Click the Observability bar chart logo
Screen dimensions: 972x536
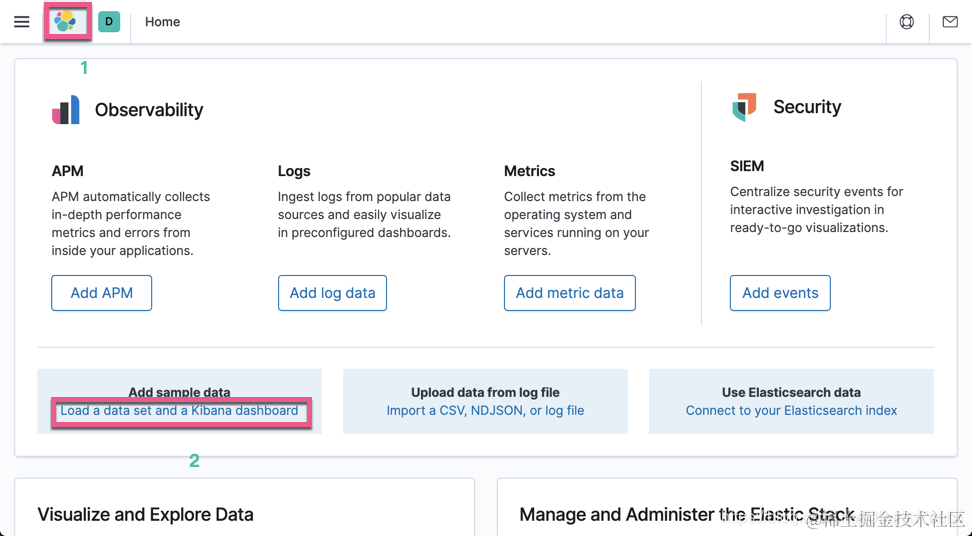point(66,110)
